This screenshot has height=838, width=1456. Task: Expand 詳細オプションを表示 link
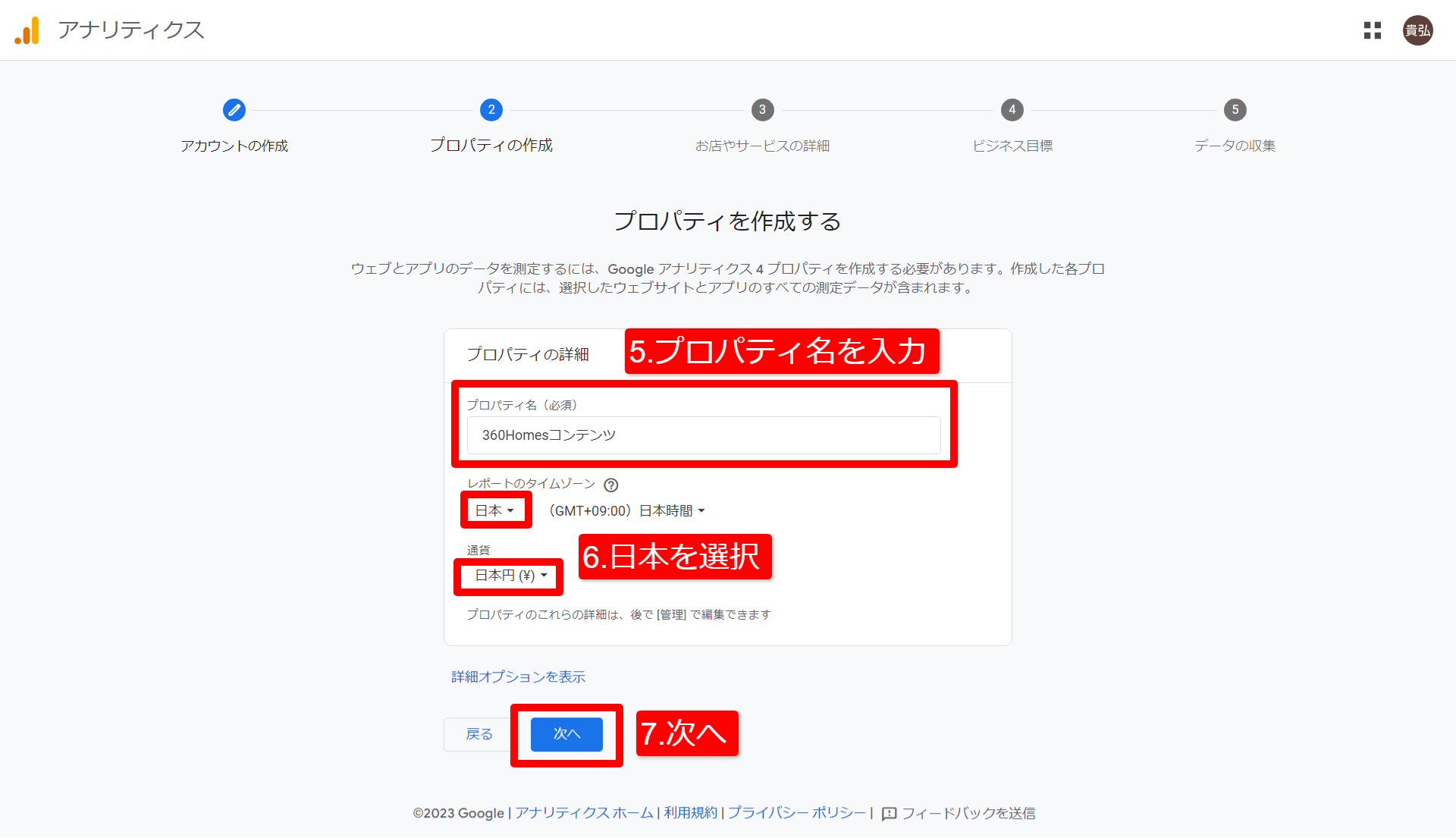[519, 676]
